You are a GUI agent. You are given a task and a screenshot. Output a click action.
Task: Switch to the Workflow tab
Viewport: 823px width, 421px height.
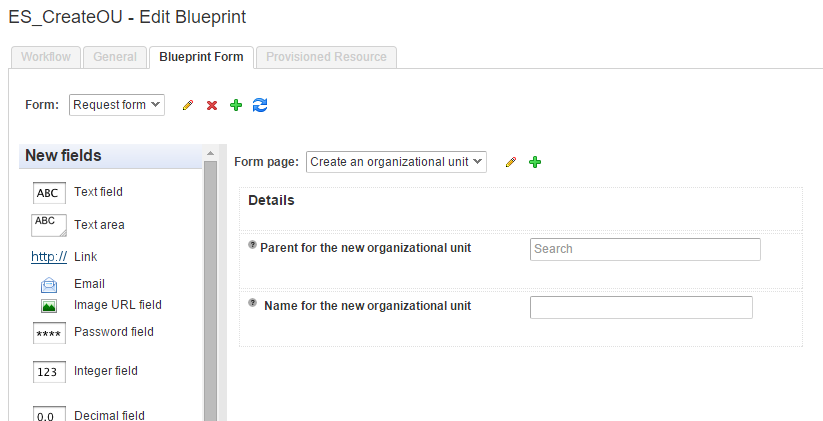pyautogui.click(x=45, y=57)
